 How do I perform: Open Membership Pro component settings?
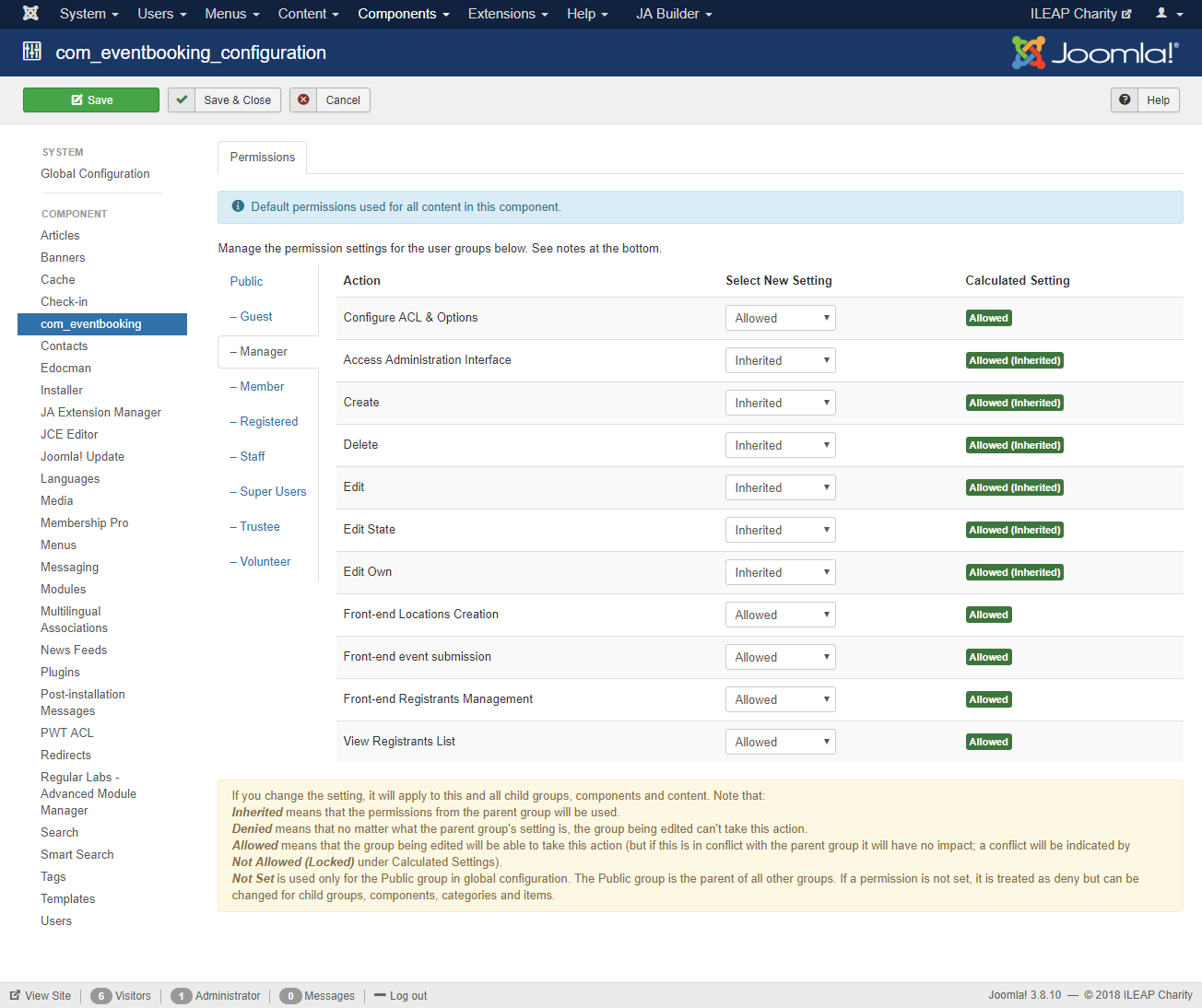(85, 522)
